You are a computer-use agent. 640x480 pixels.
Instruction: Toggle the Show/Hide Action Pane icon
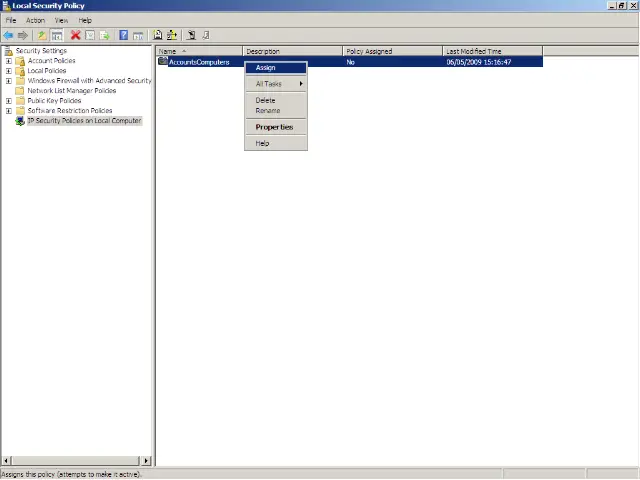click(x=138, y=36)
